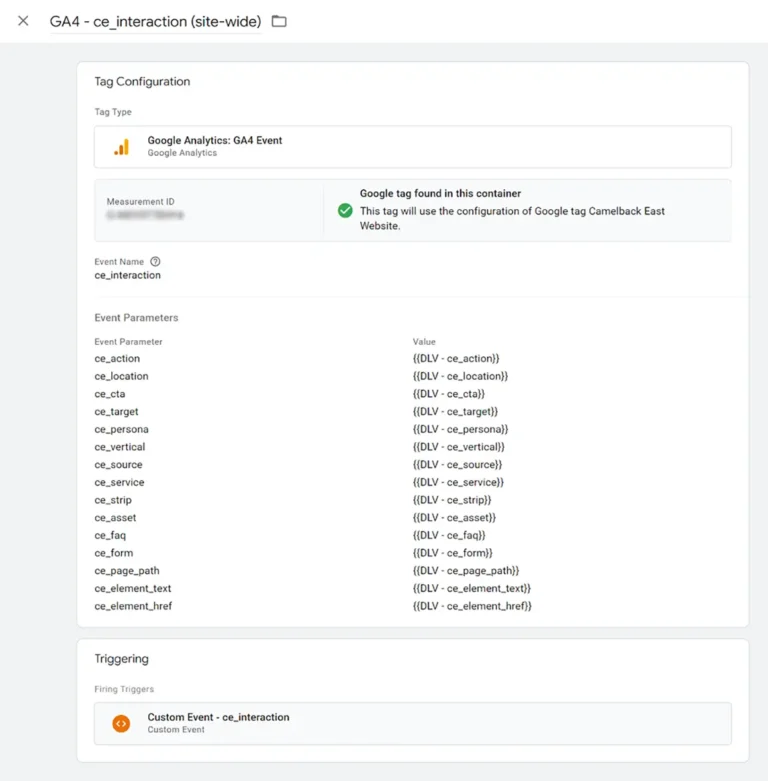Select the ce_element_text parameter name
The width and height of the screenshot is (768, 781).
[x=133, y=588]
